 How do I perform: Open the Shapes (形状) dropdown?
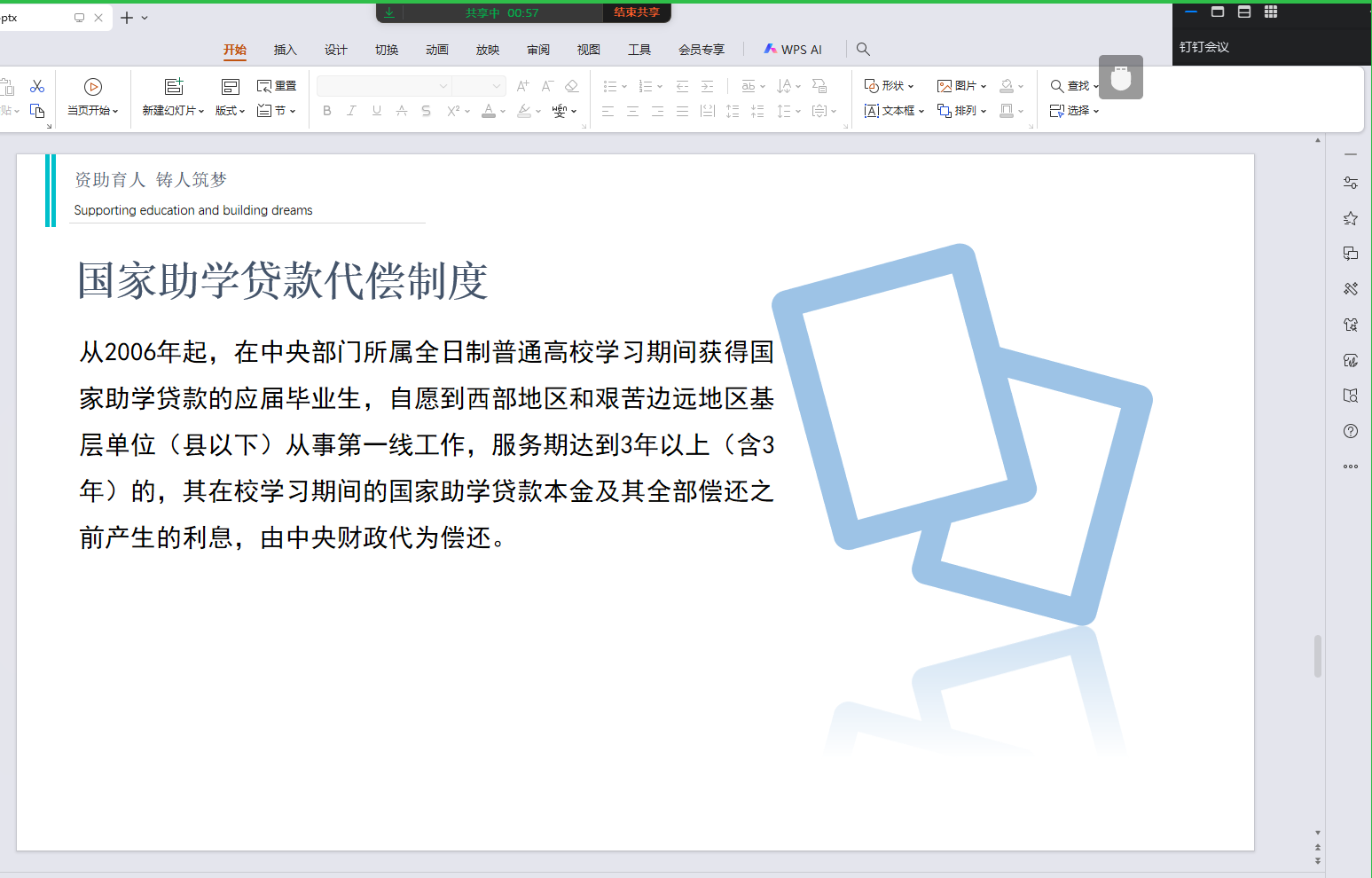tap(889, 86)
